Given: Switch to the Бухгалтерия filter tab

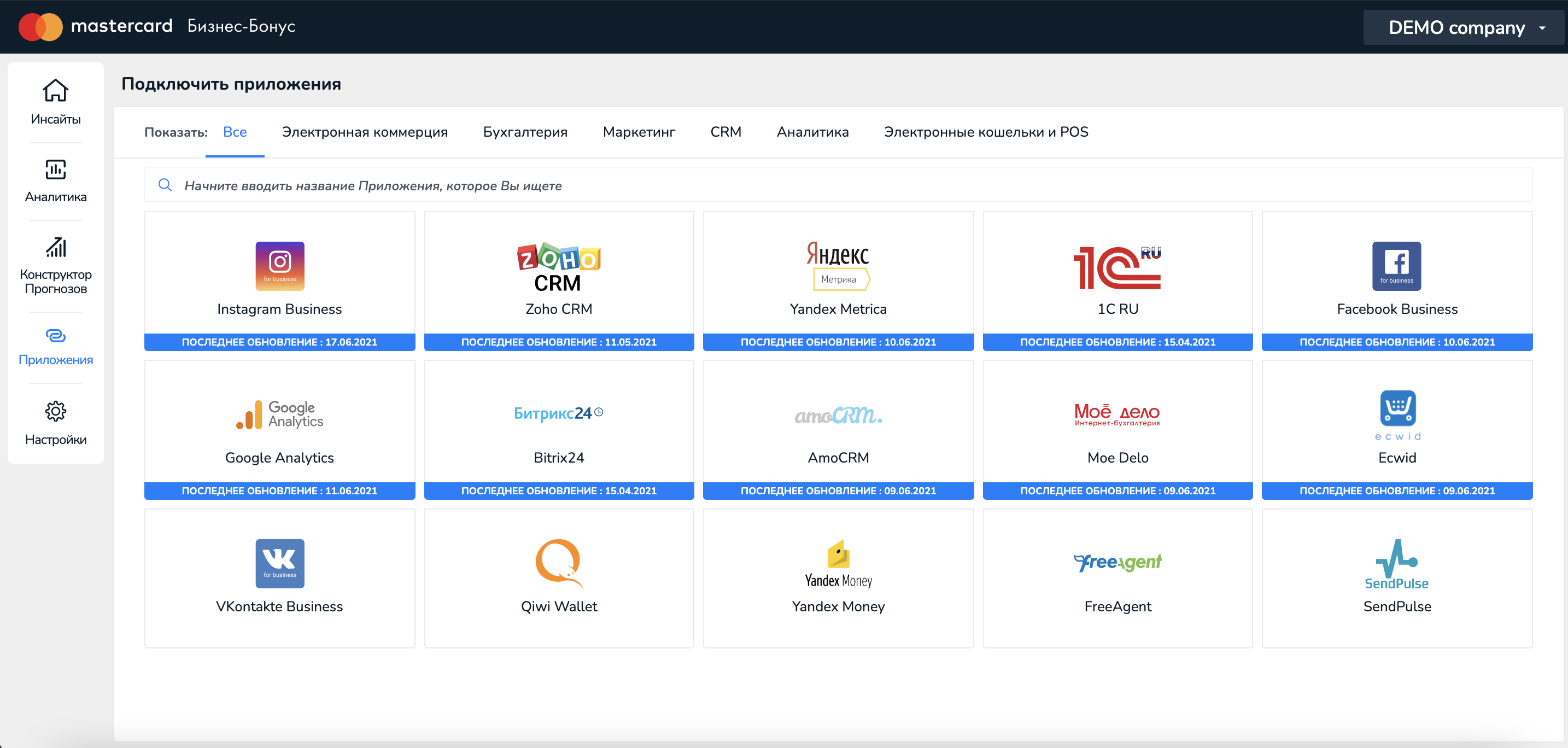Looking at the screenshot, I should pyautogui.click(x=525, y=132).
